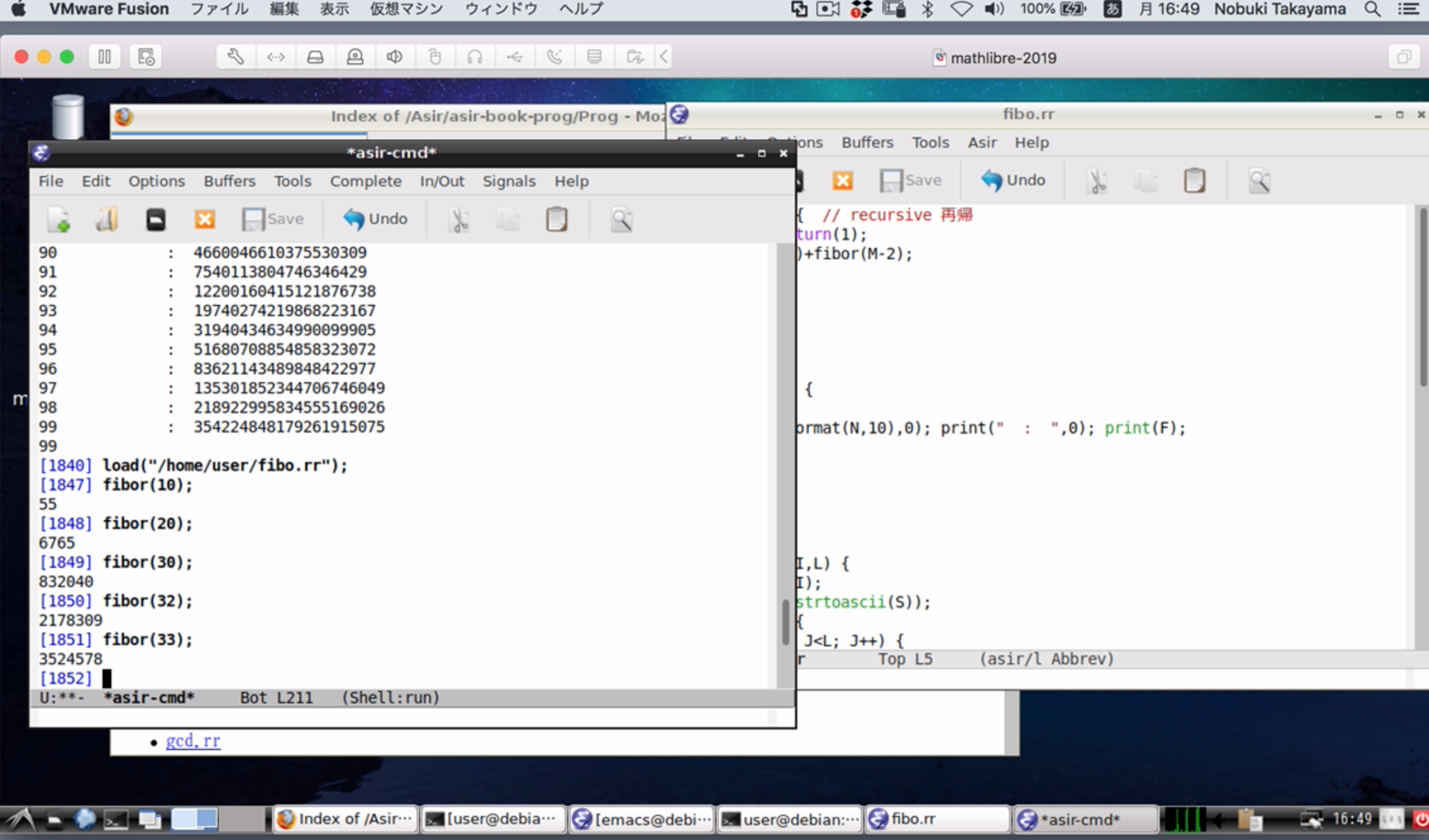The width and height of the screenshot is (1429, 840).
Task: Click Search magnifier icon in fibo.rr toolbar
Action: 1259,181
